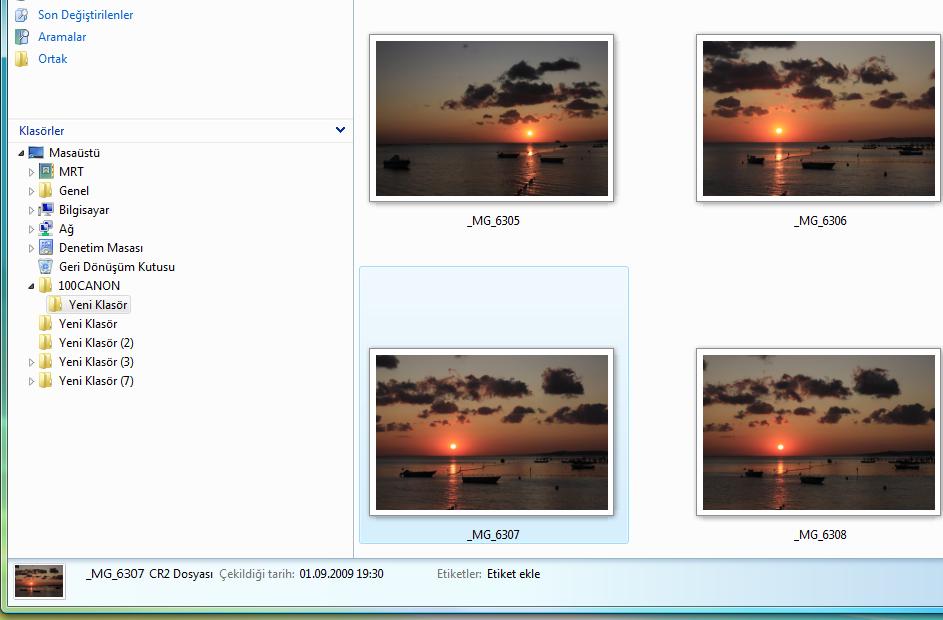Select Yeni Klasör (2) in the tree
943x620 pixels.
pos(96,343)
